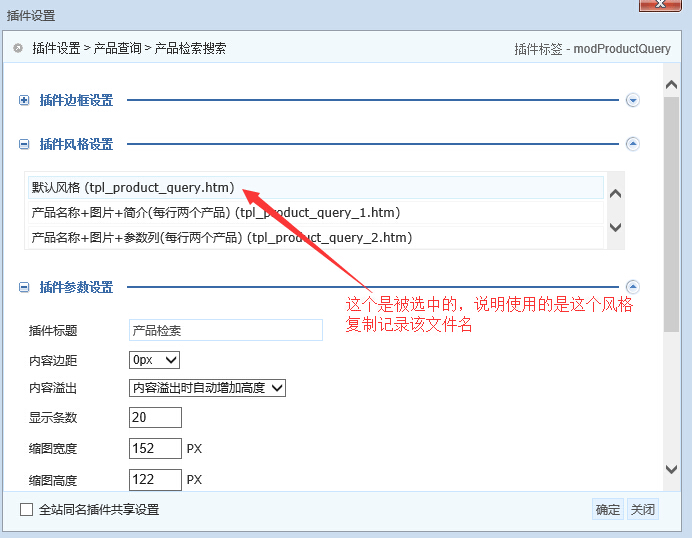Collapse the 插件参数设置 minus icon
692x538 pixels.
point(24,287)
